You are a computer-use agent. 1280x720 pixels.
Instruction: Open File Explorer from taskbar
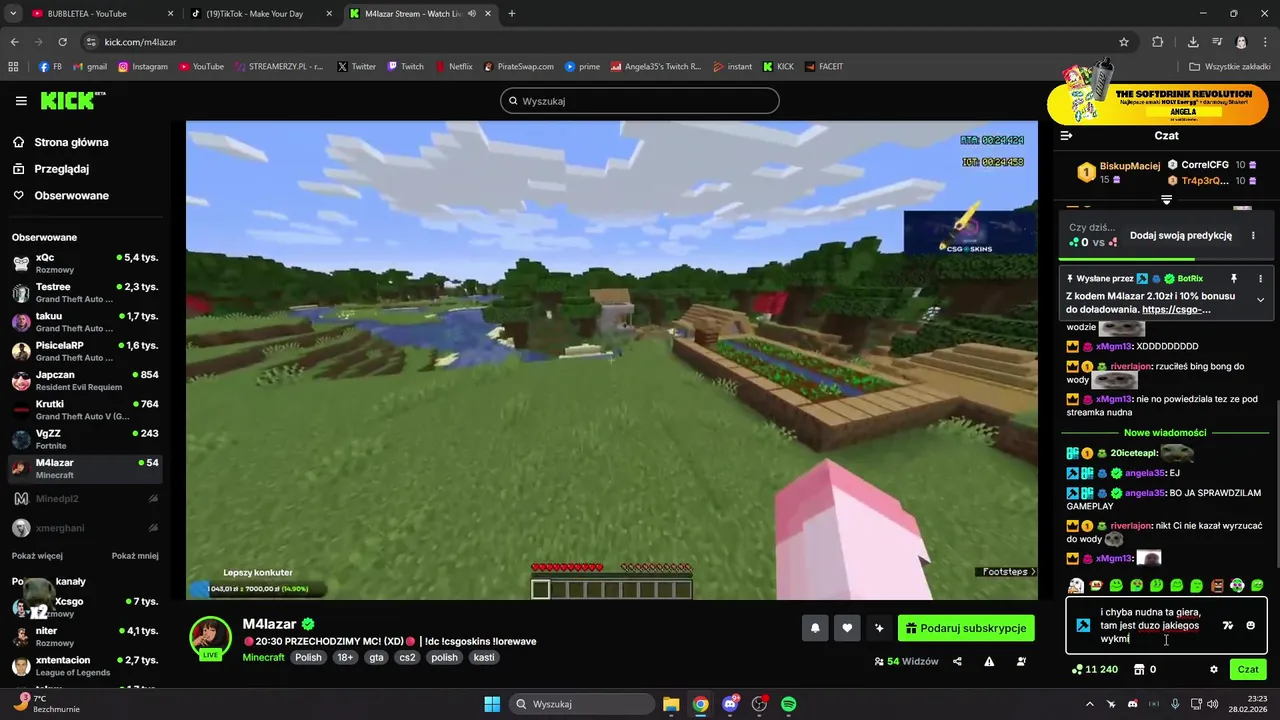pos(671,704)
